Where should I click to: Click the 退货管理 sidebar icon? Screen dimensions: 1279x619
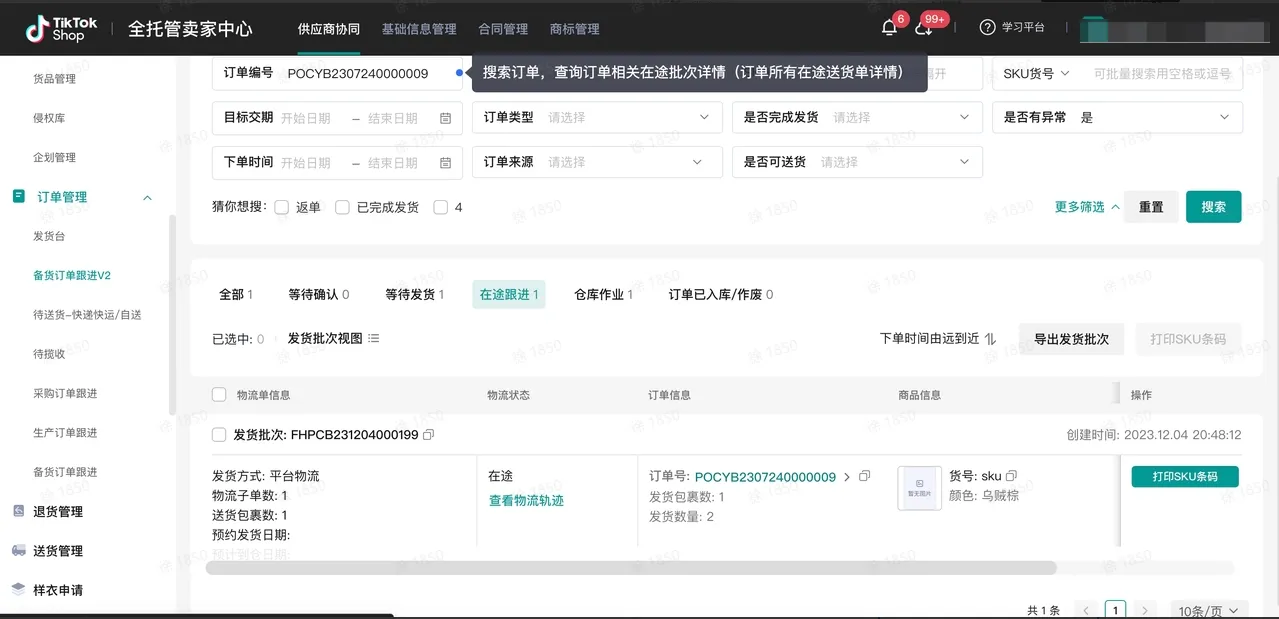click(x=18, y=511)
